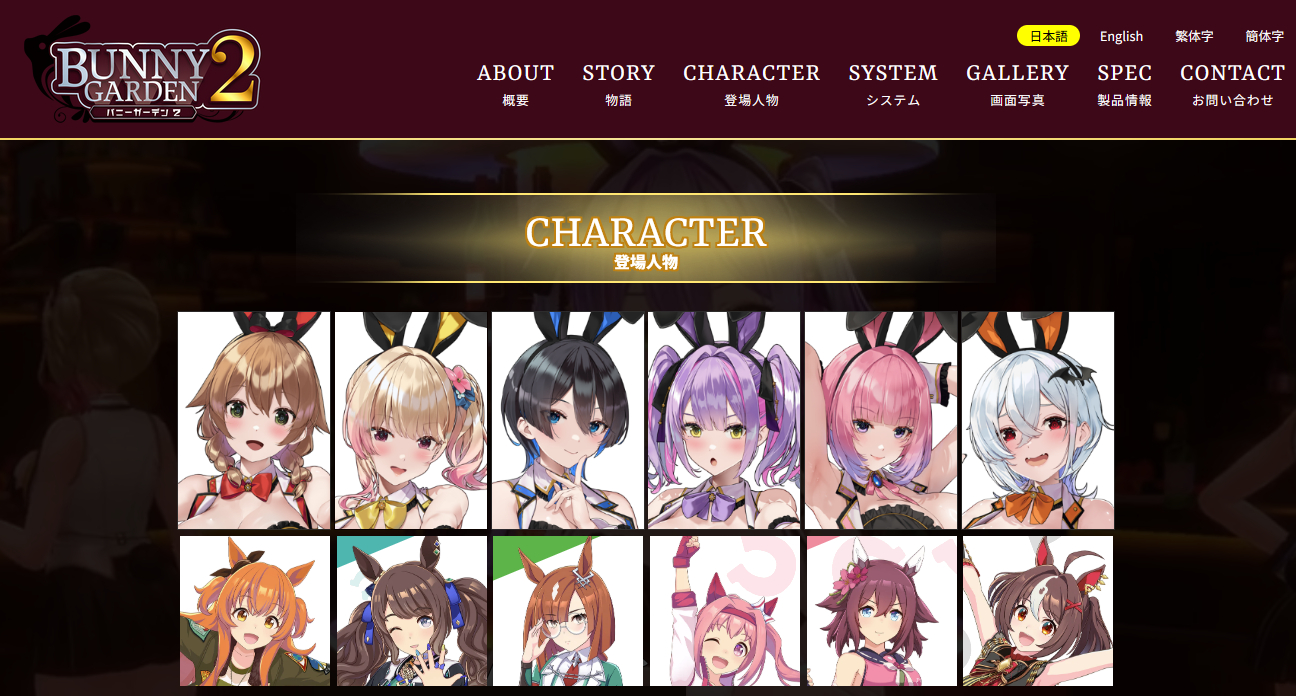Select the pink bob-hair bunny portrait
1296x696 pixels.
(x=881, y=420)
